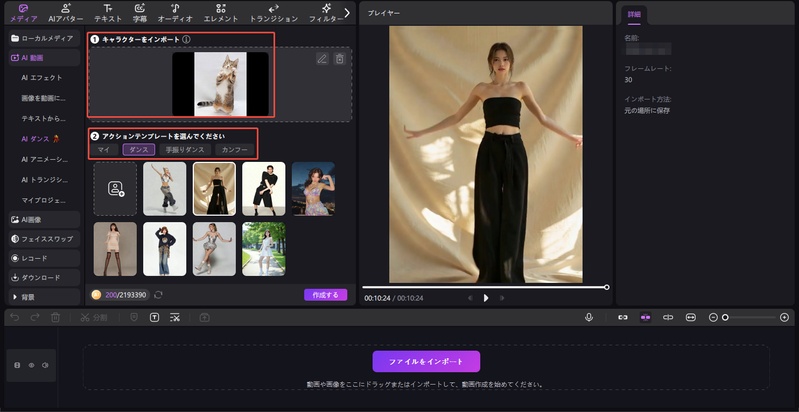Step to next frame in player
Screen dimensions: 799x412
[x=502, y=298]
